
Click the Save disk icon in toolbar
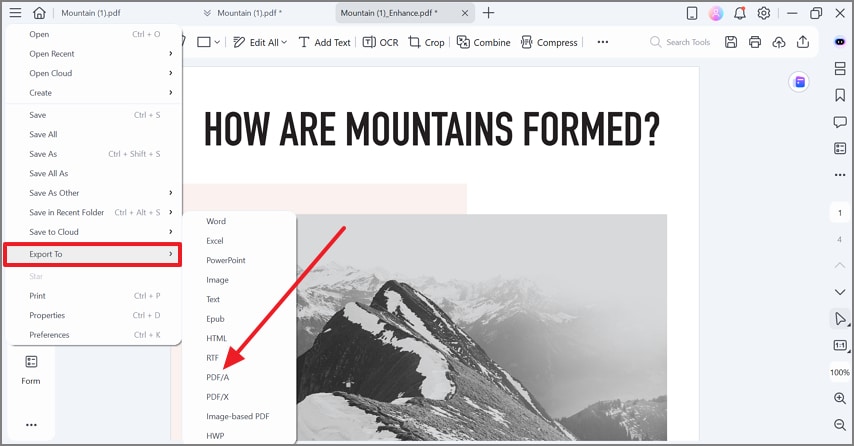pyautogui.click(x=731, y=42)
